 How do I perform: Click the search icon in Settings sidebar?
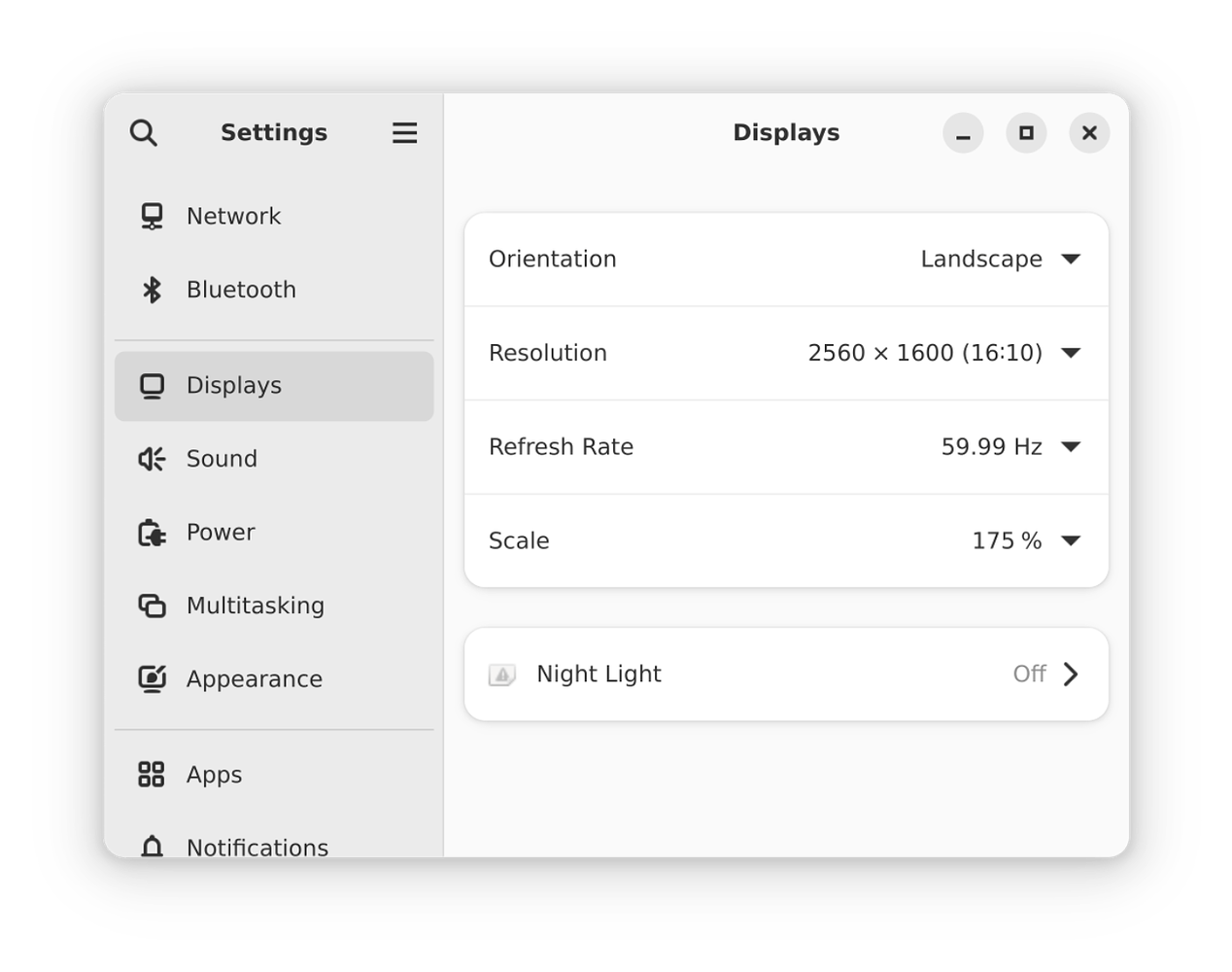point(144,132)
